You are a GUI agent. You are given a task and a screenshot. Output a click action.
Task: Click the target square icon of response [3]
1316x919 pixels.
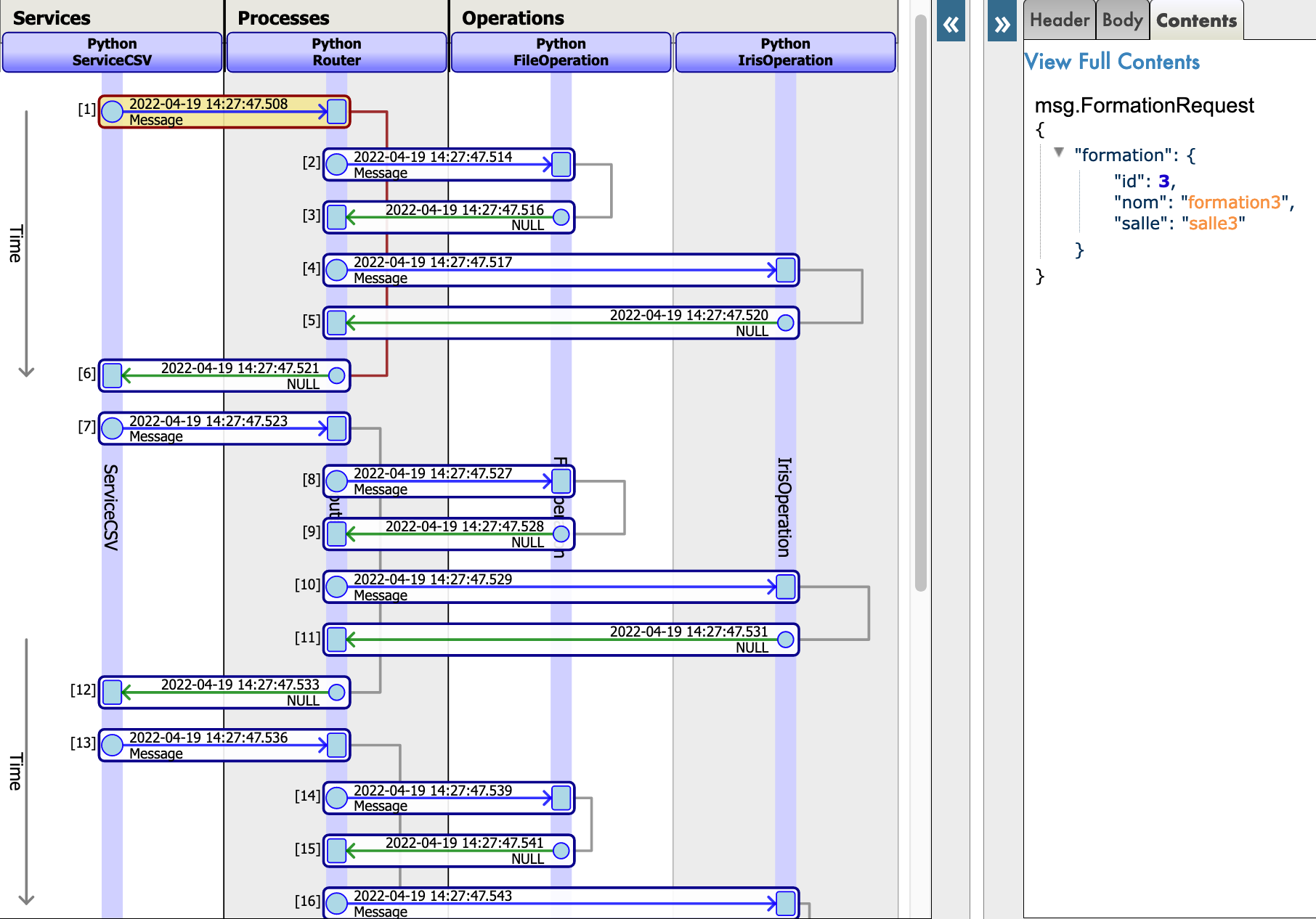(x=337, y=217)
